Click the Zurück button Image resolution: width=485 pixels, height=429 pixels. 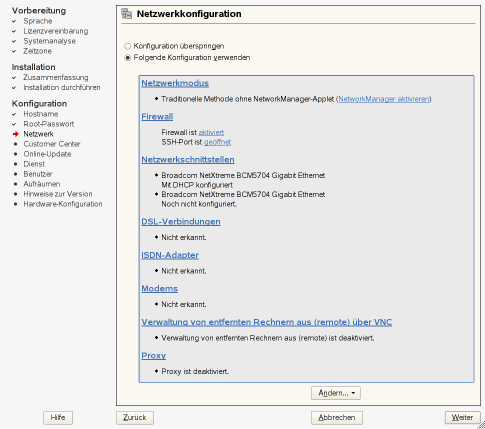pos(135,418)
